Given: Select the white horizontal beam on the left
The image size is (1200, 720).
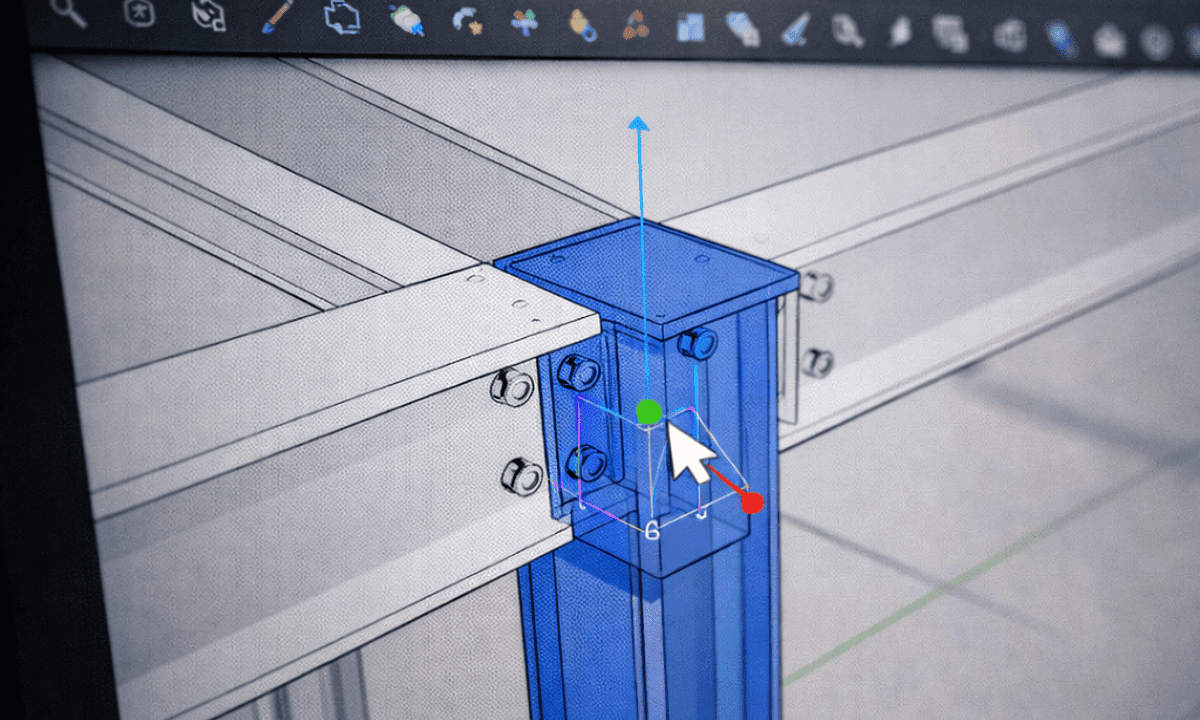Looking at the screenshot, I should (300, 400).
